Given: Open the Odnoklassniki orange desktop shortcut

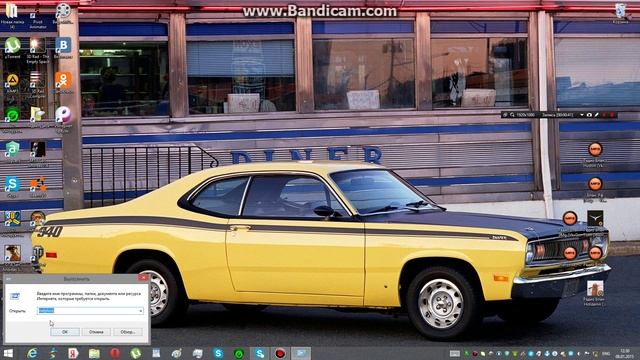Looking at the screenshot, I should [x=63, y=80].
